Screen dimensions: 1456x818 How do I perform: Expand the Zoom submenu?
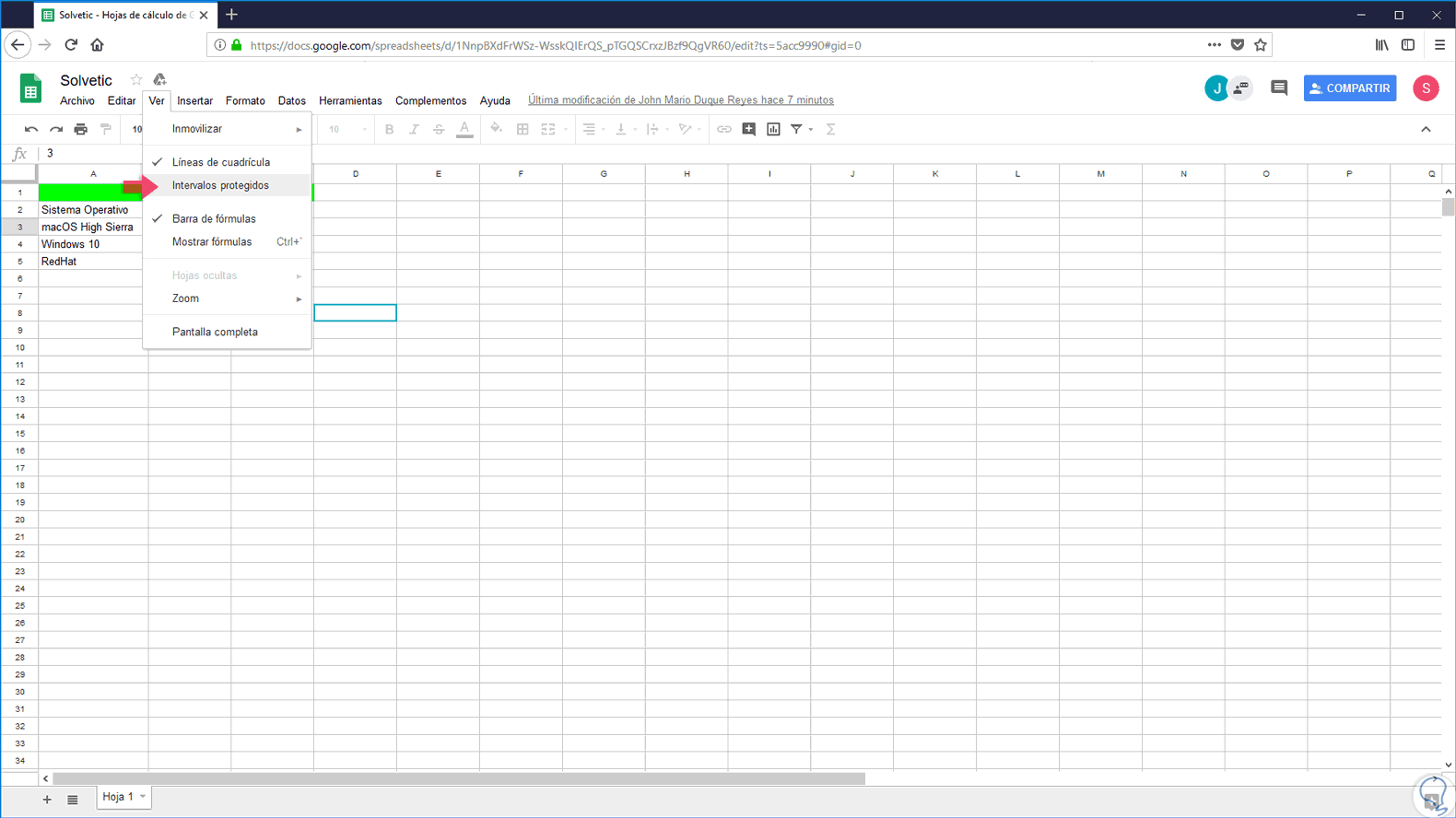227,298
